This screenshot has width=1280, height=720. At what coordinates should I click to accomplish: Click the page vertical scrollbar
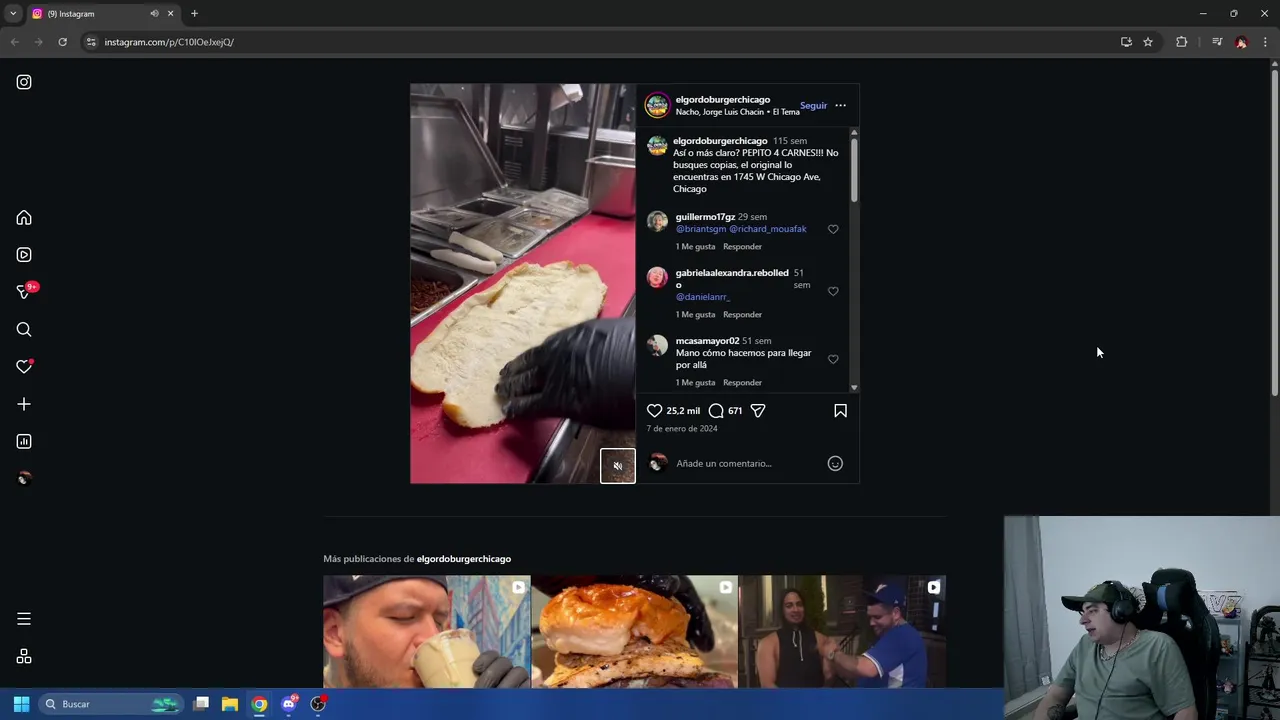coord(1274,230)
